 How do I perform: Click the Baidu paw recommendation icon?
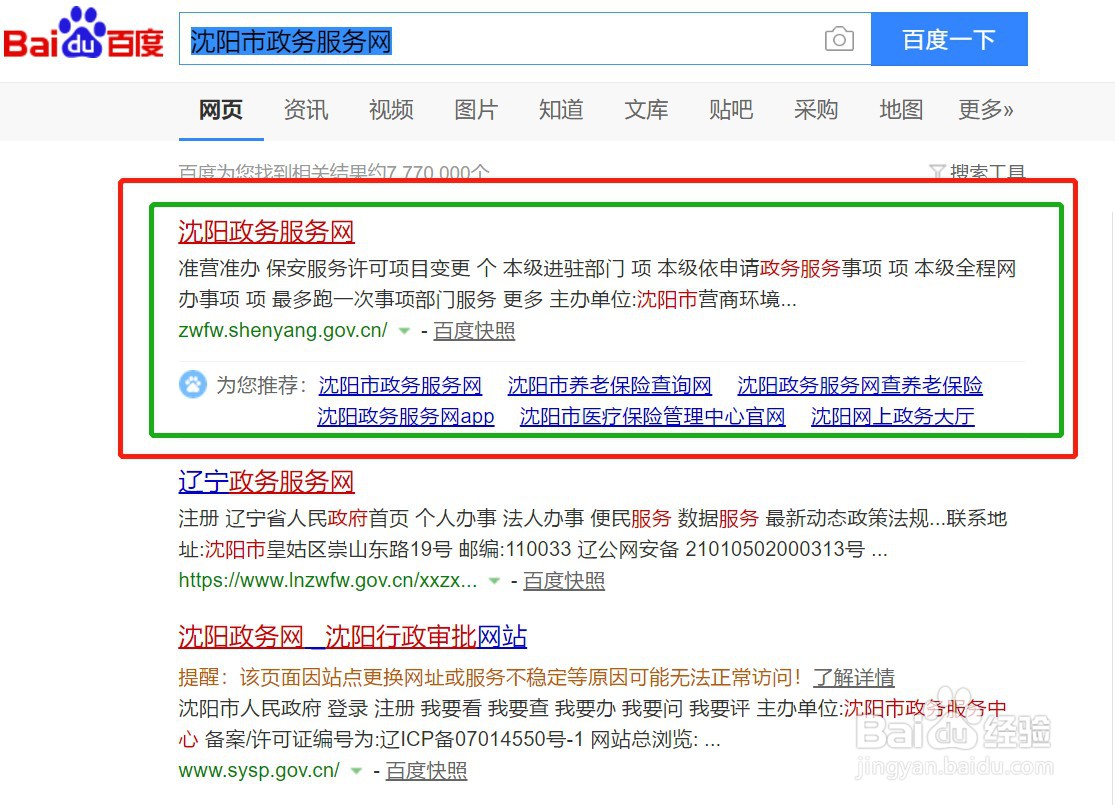(x=193, y=385)
